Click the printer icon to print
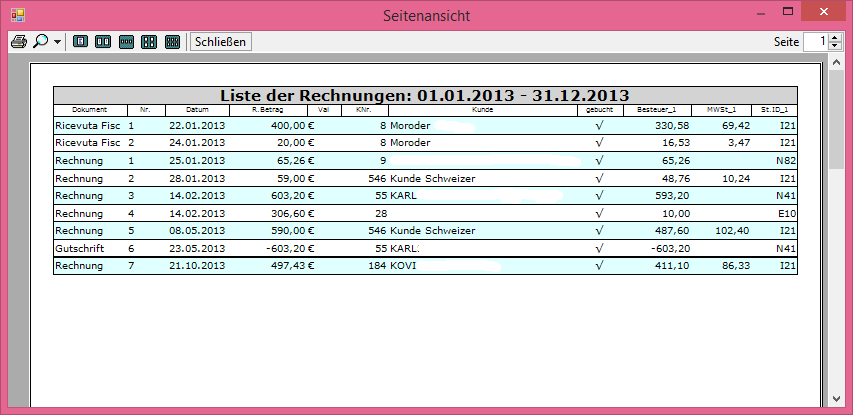 [18, 42]
